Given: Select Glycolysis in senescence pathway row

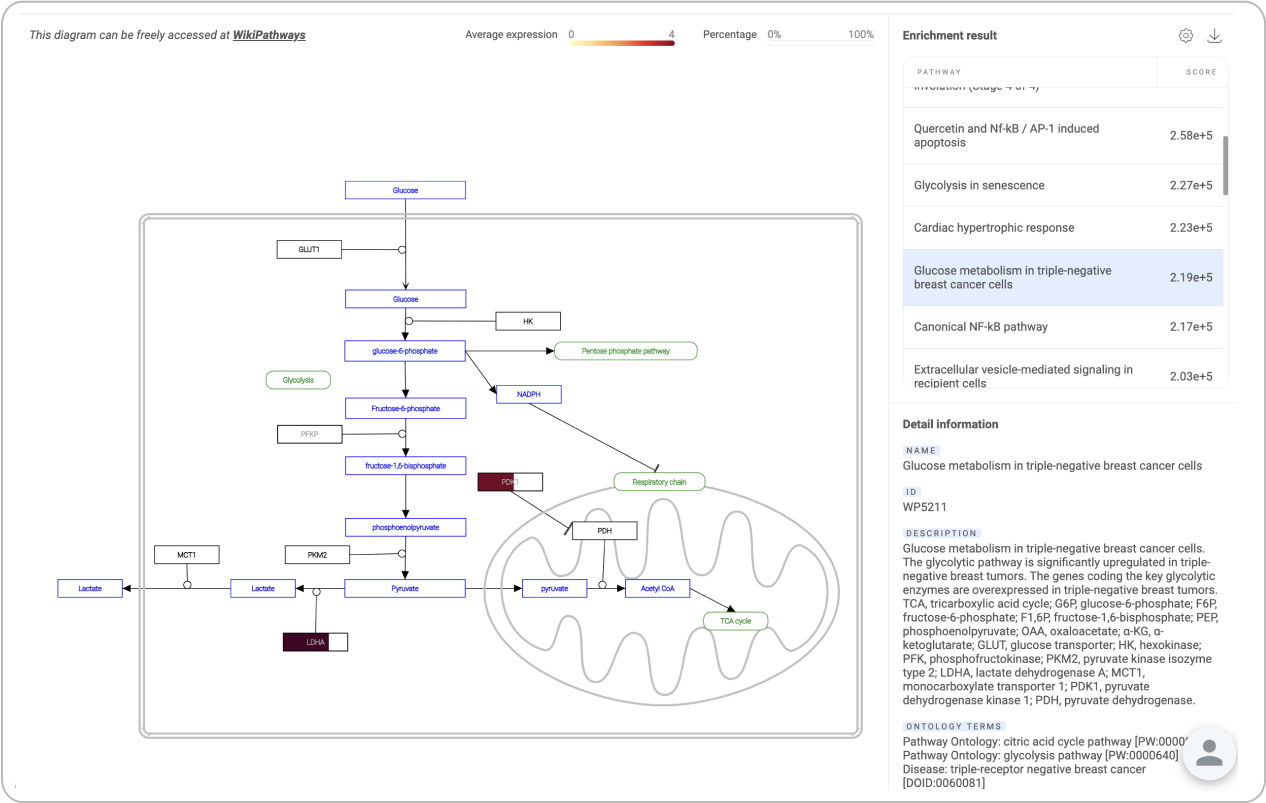Looking at the screenshot, I should click(x=1062, y=185).
